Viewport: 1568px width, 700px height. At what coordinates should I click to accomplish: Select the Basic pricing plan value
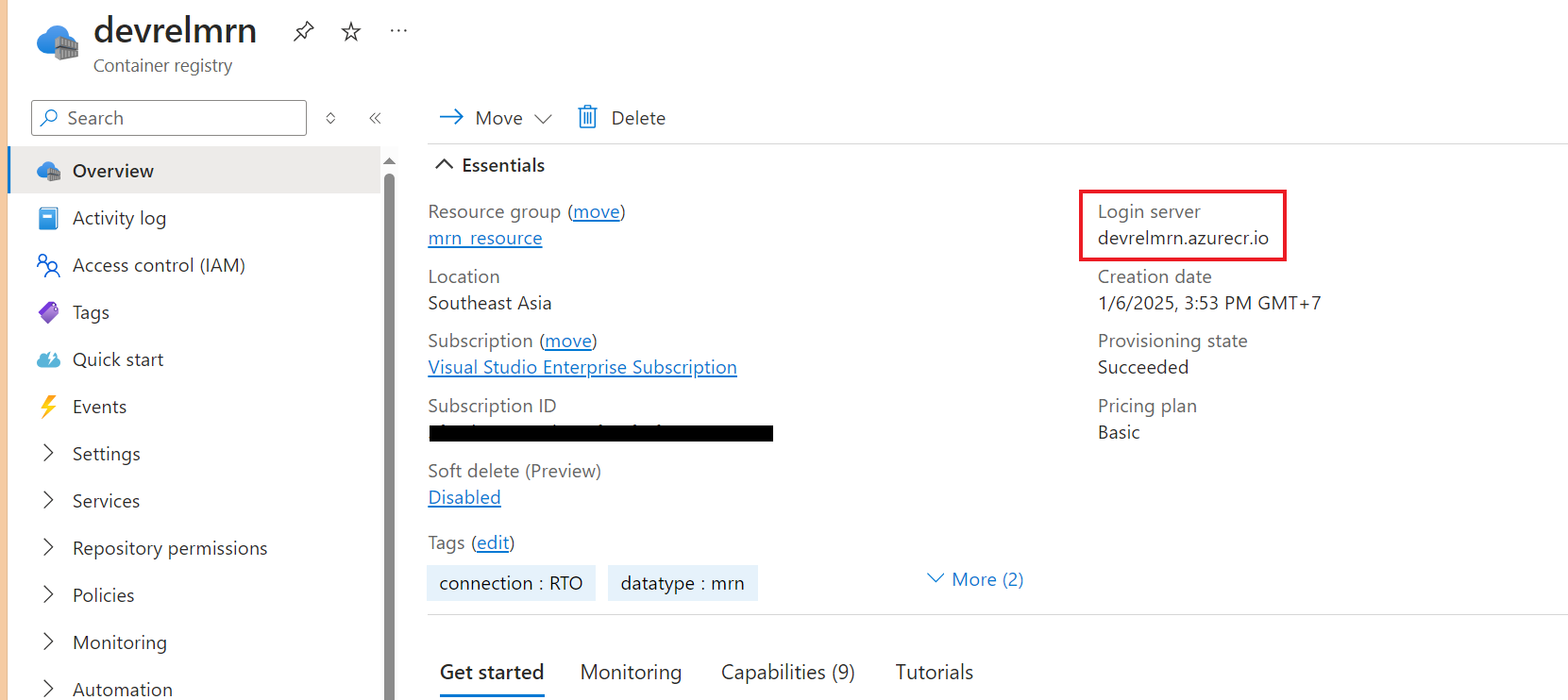1119,432
